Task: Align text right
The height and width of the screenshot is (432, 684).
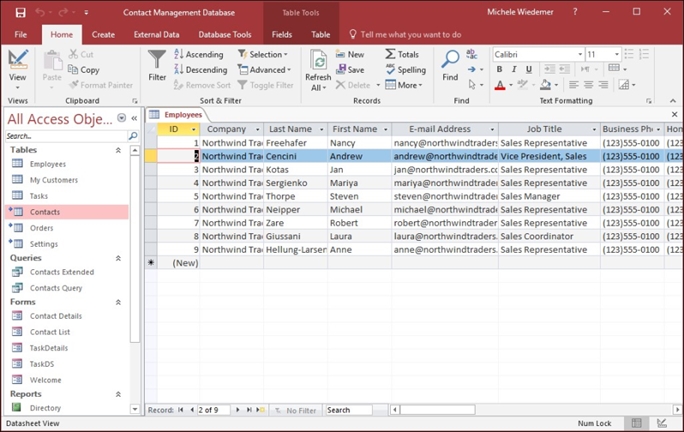Action: point(603,85)
